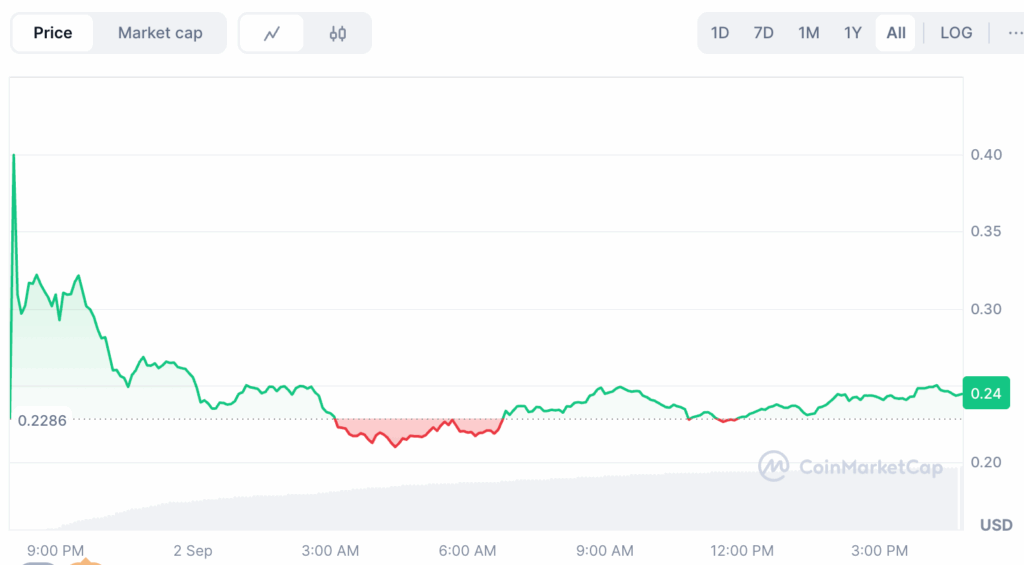Open the more options ellipsis menu

tap(1014, 33)
